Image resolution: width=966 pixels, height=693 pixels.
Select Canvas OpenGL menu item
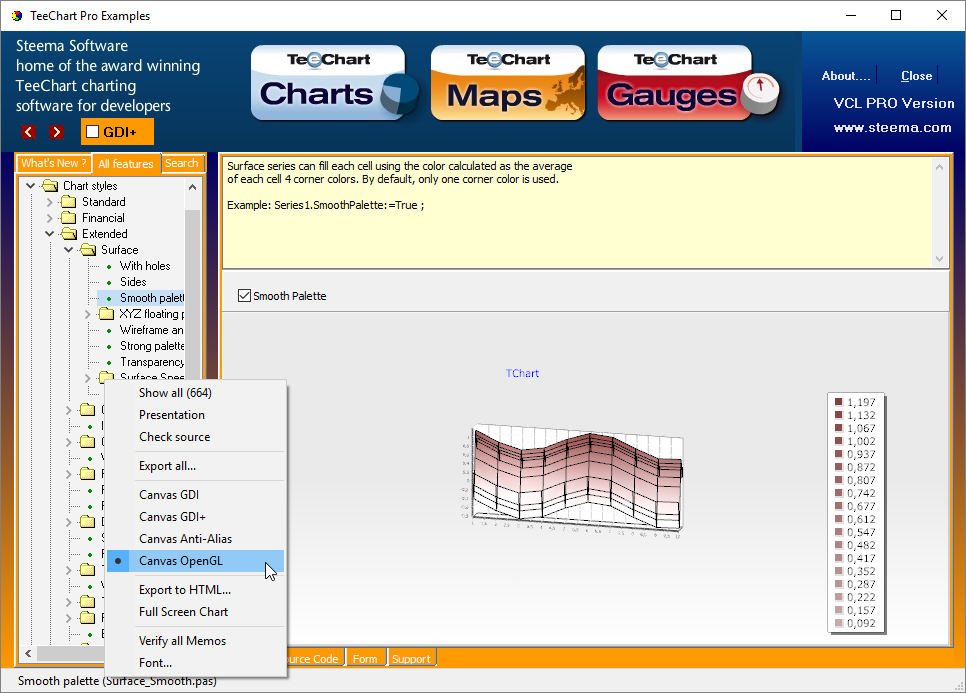tap(195, 561)
